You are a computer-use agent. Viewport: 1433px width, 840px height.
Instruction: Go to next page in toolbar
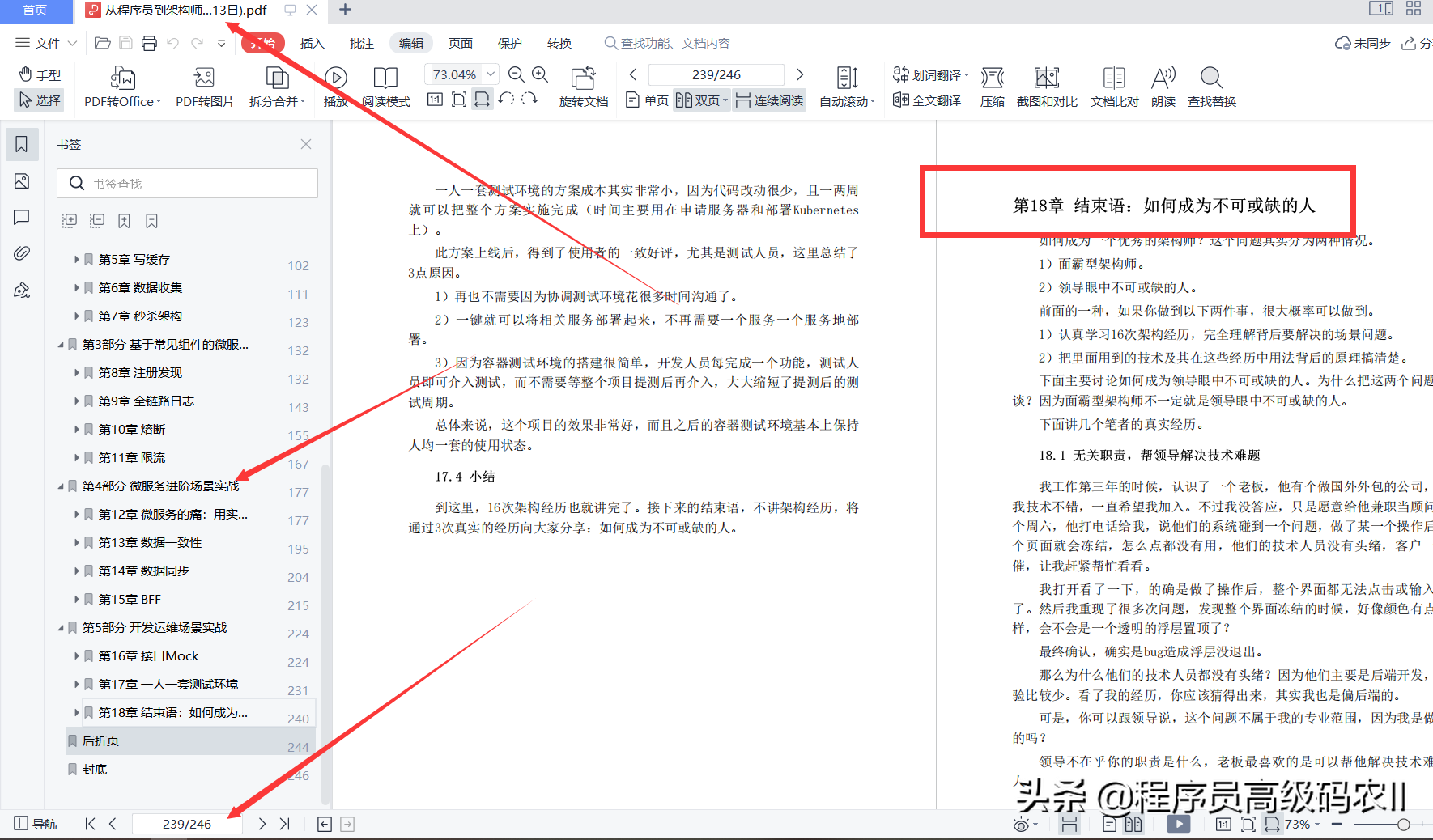click(800, 74)
